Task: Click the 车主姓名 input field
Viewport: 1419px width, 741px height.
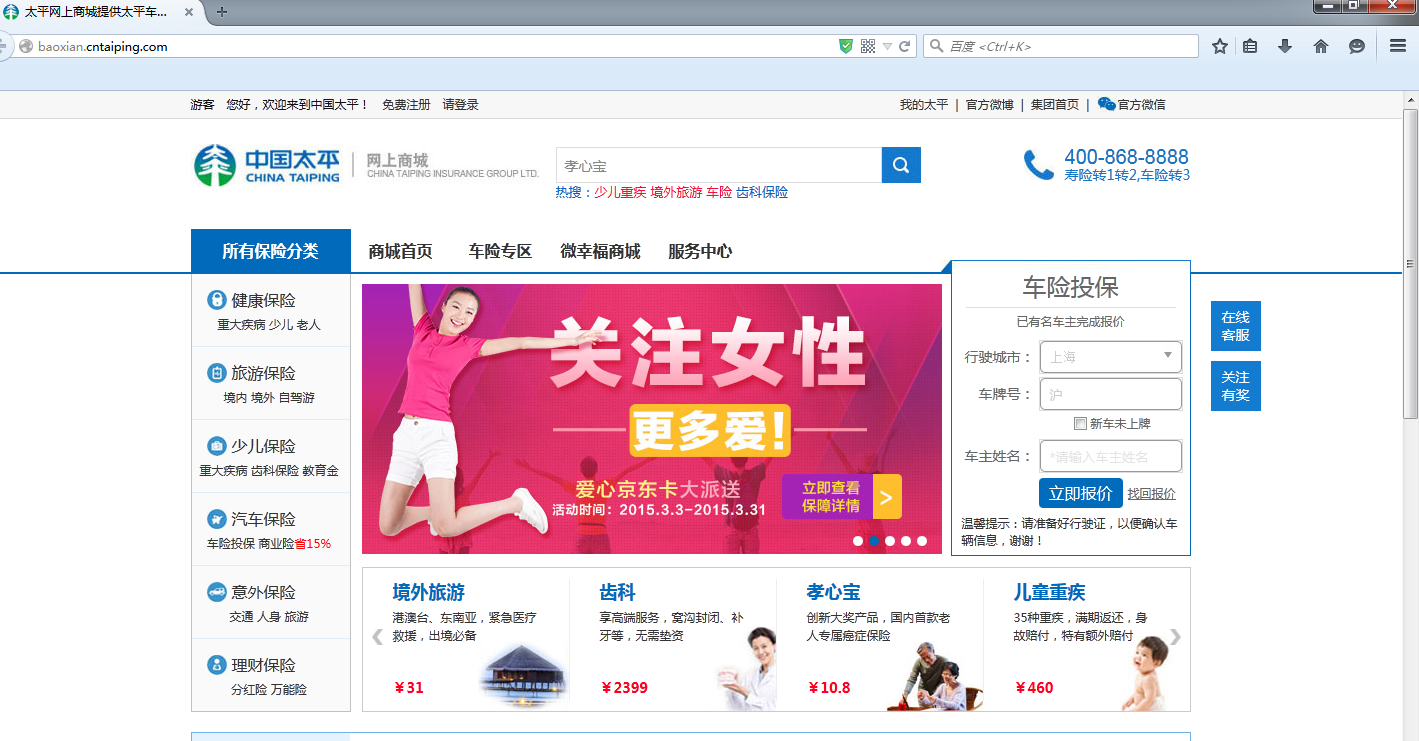Action: pyautogui.click(x=1111, y=456)
